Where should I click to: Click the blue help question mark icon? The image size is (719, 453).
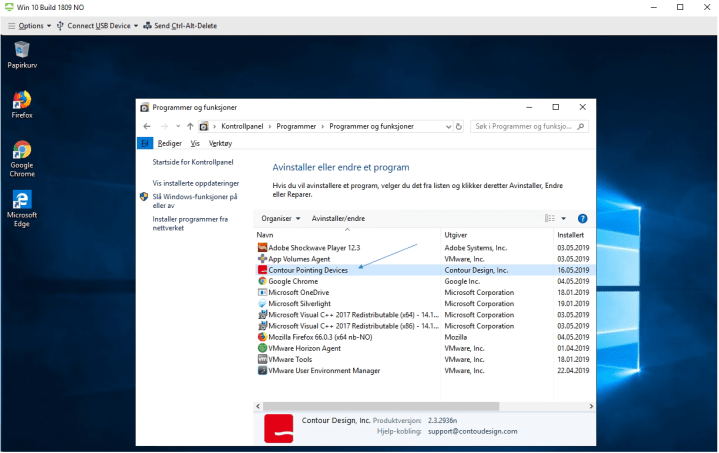coord(582,218)
